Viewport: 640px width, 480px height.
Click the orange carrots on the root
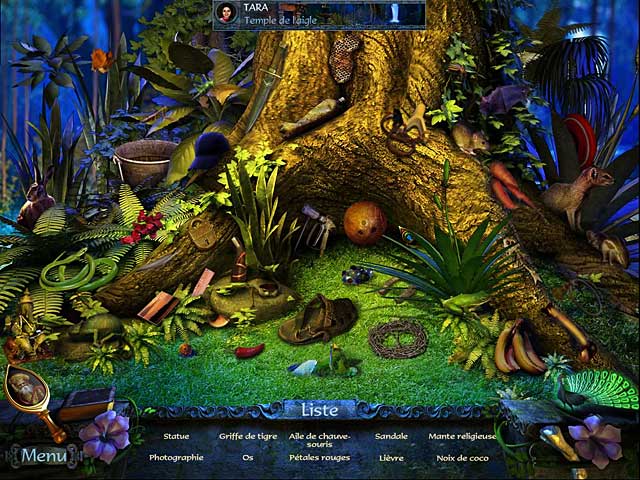coord(510,187)
